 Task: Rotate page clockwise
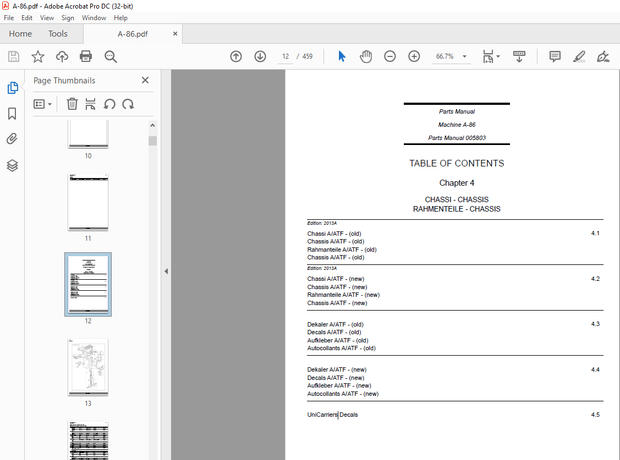tap(128, 104)
